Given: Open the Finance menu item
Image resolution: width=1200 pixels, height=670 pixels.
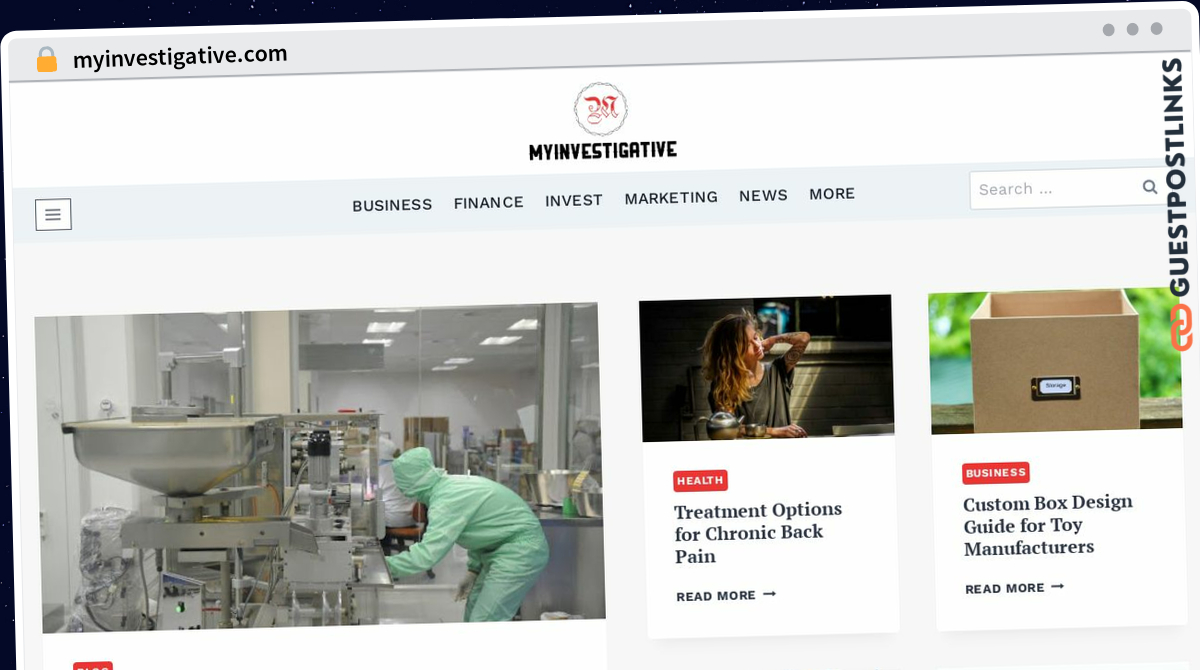Looking at the screenshot, I should click(488, 202).
